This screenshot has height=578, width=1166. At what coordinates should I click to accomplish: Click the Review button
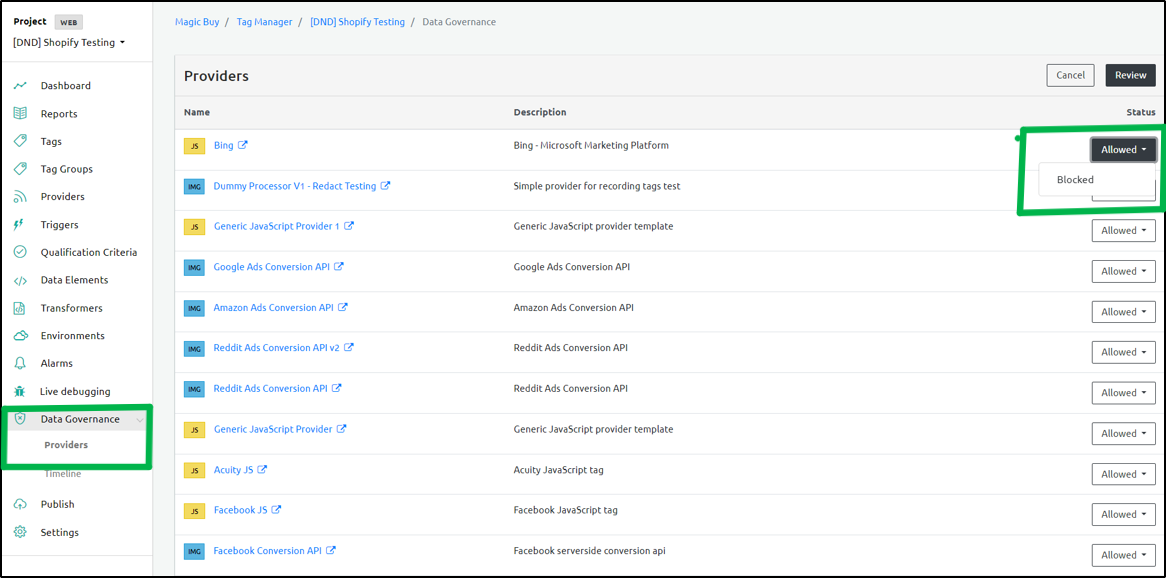click(x=1130, y=75)
